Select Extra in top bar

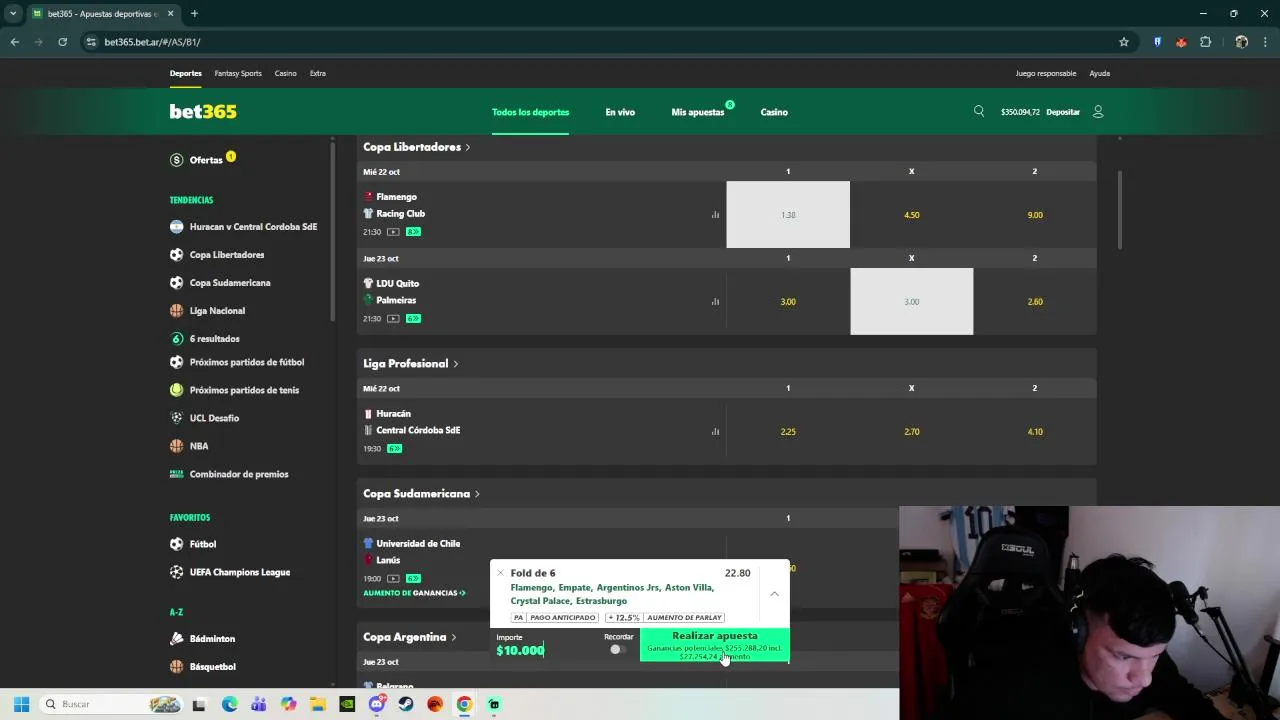pyautogui.click(x=317, y=73)
